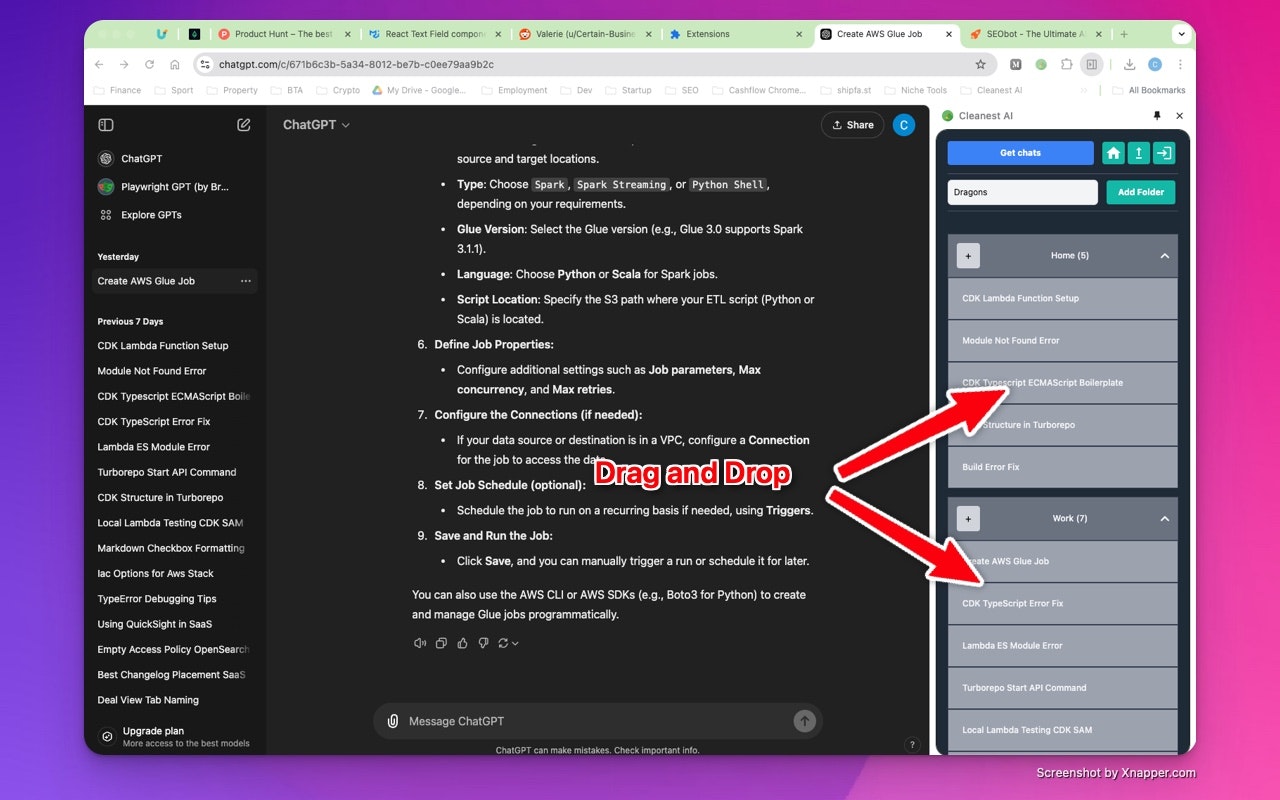Click the Cleanest AI sign-in arrow button

click(x=1164, y=153)
